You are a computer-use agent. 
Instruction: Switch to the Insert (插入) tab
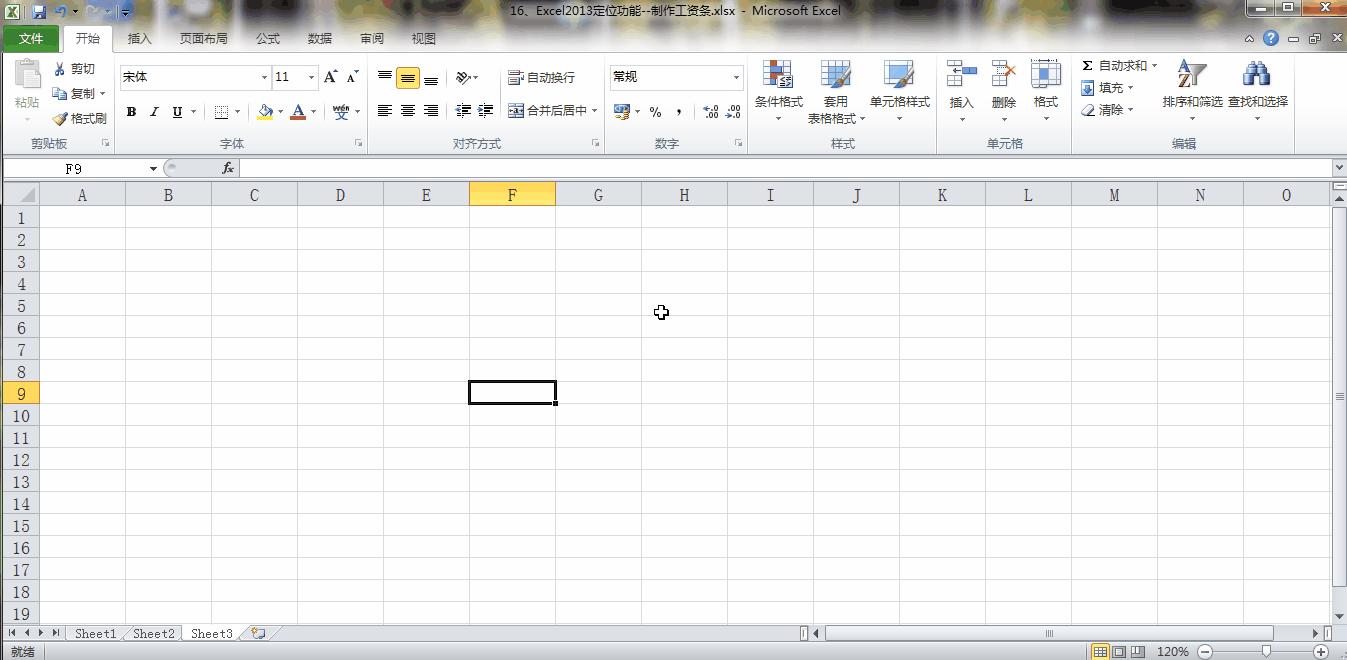pos(140,39)
